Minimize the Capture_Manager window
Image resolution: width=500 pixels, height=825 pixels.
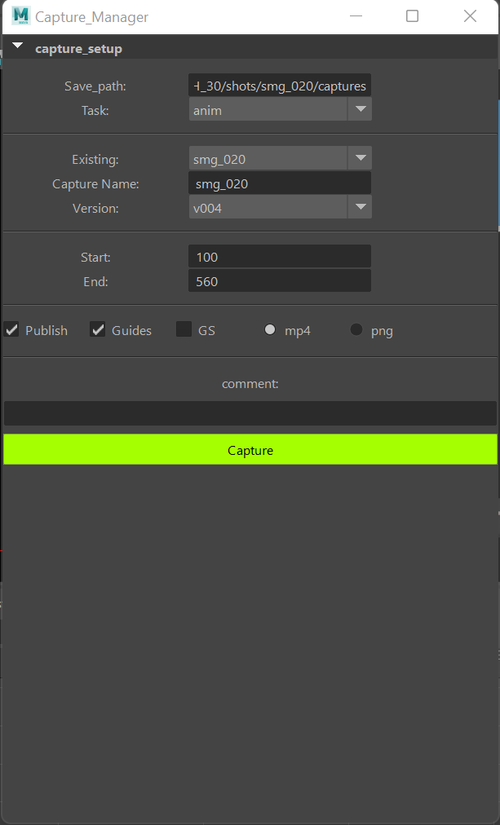click(356, 16)
